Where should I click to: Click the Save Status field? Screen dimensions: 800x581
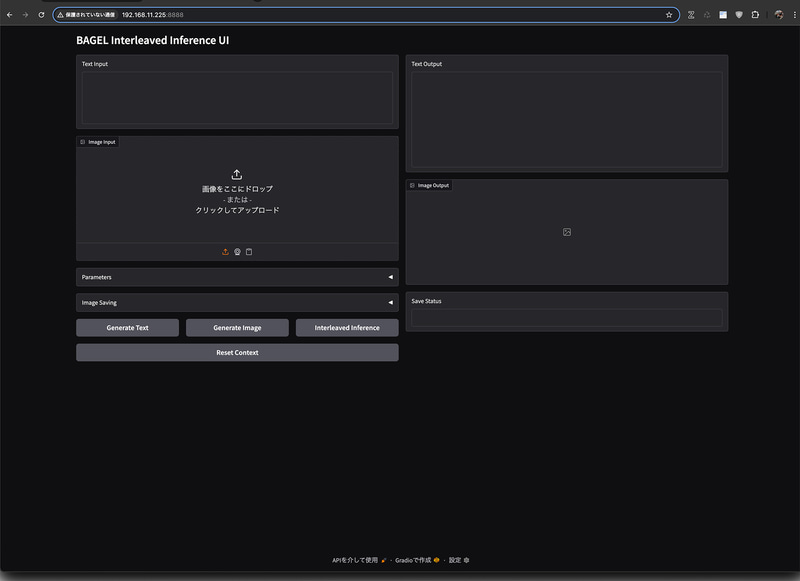click(567, 318)
